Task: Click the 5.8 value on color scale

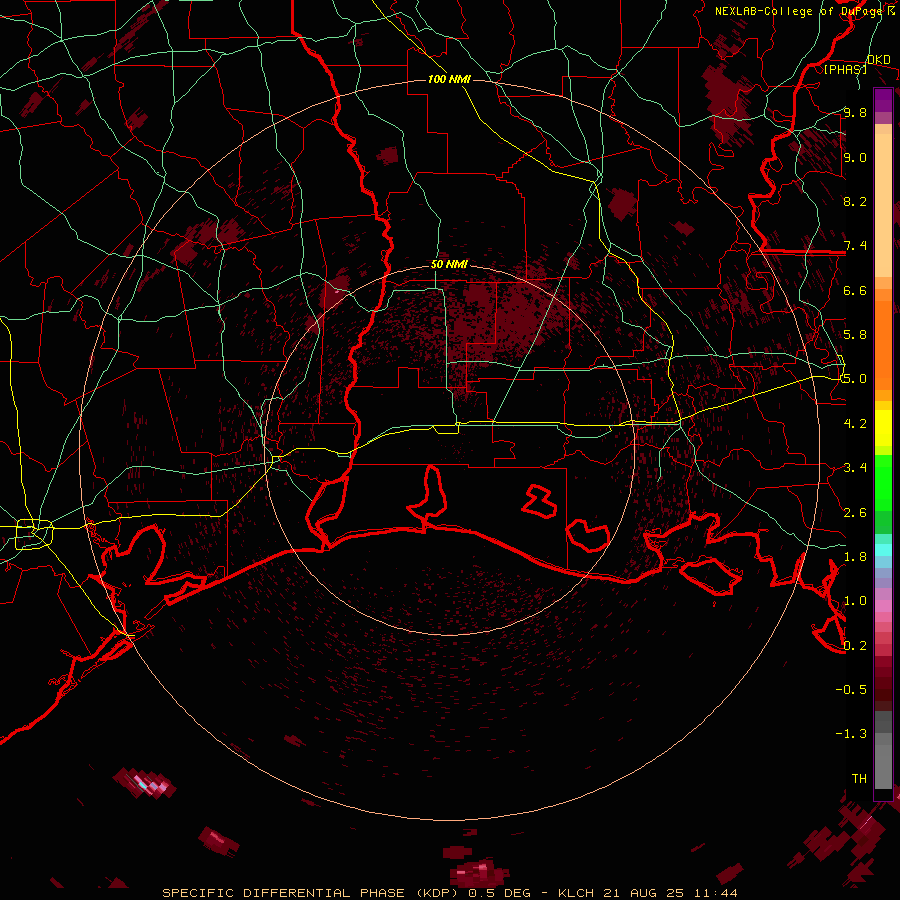Action: point(855,335)
